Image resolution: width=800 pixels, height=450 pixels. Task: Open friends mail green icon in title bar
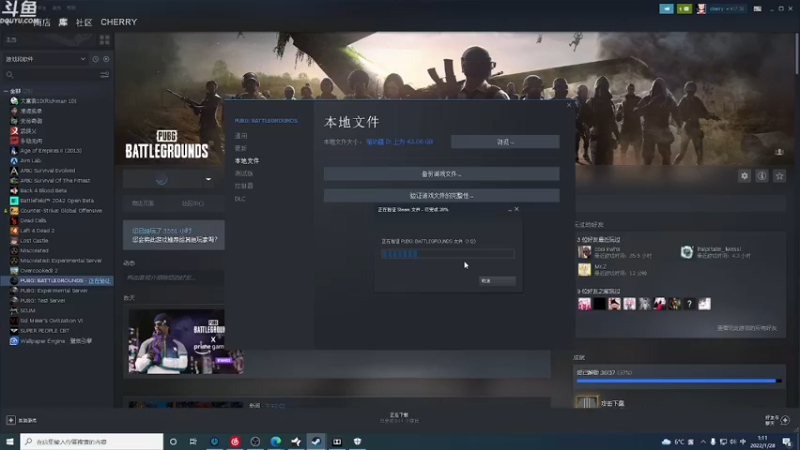point(684,9)
